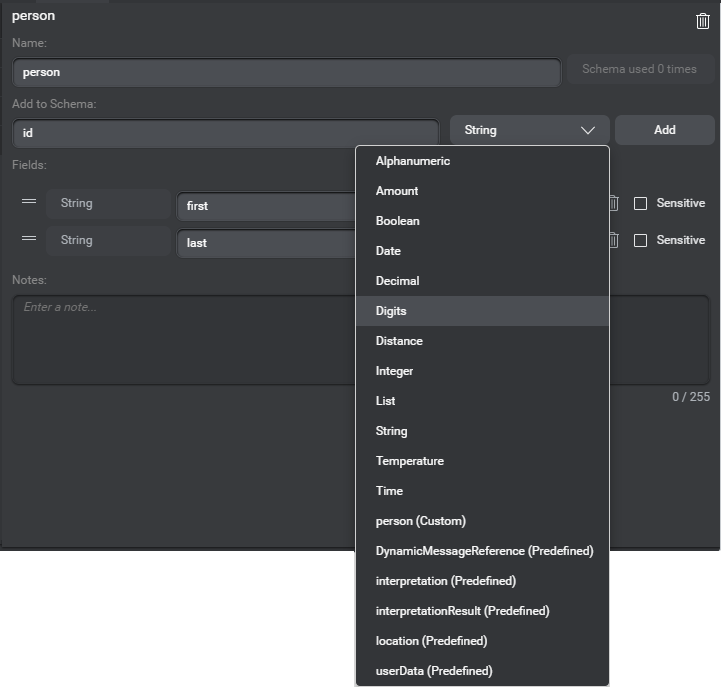721x687 pixels.
Task: Click the Schema used 0 times button
Action: point(639,70)
